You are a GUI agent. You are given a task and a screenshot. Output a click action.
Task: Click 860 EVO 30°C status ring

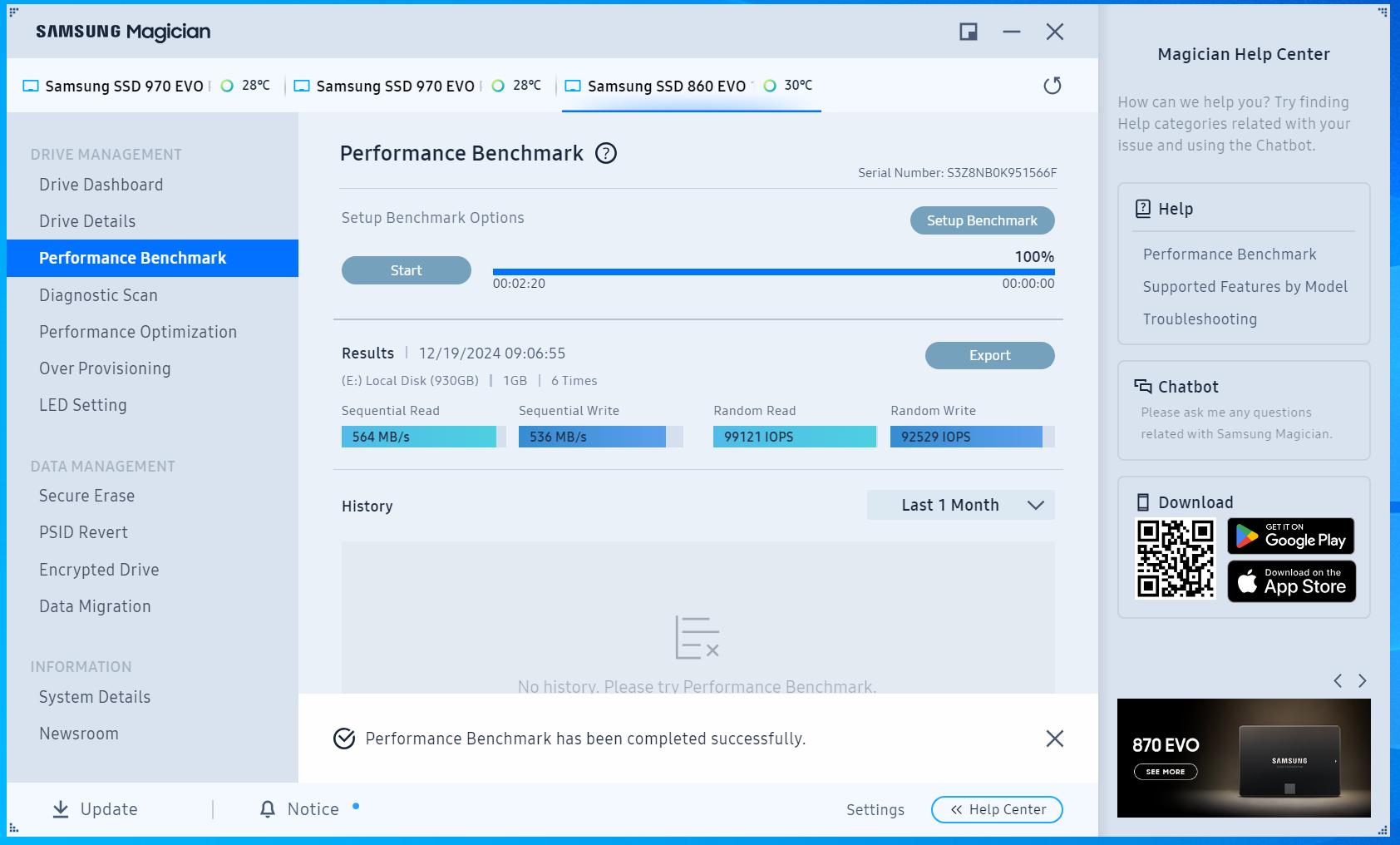coord(770,86)
